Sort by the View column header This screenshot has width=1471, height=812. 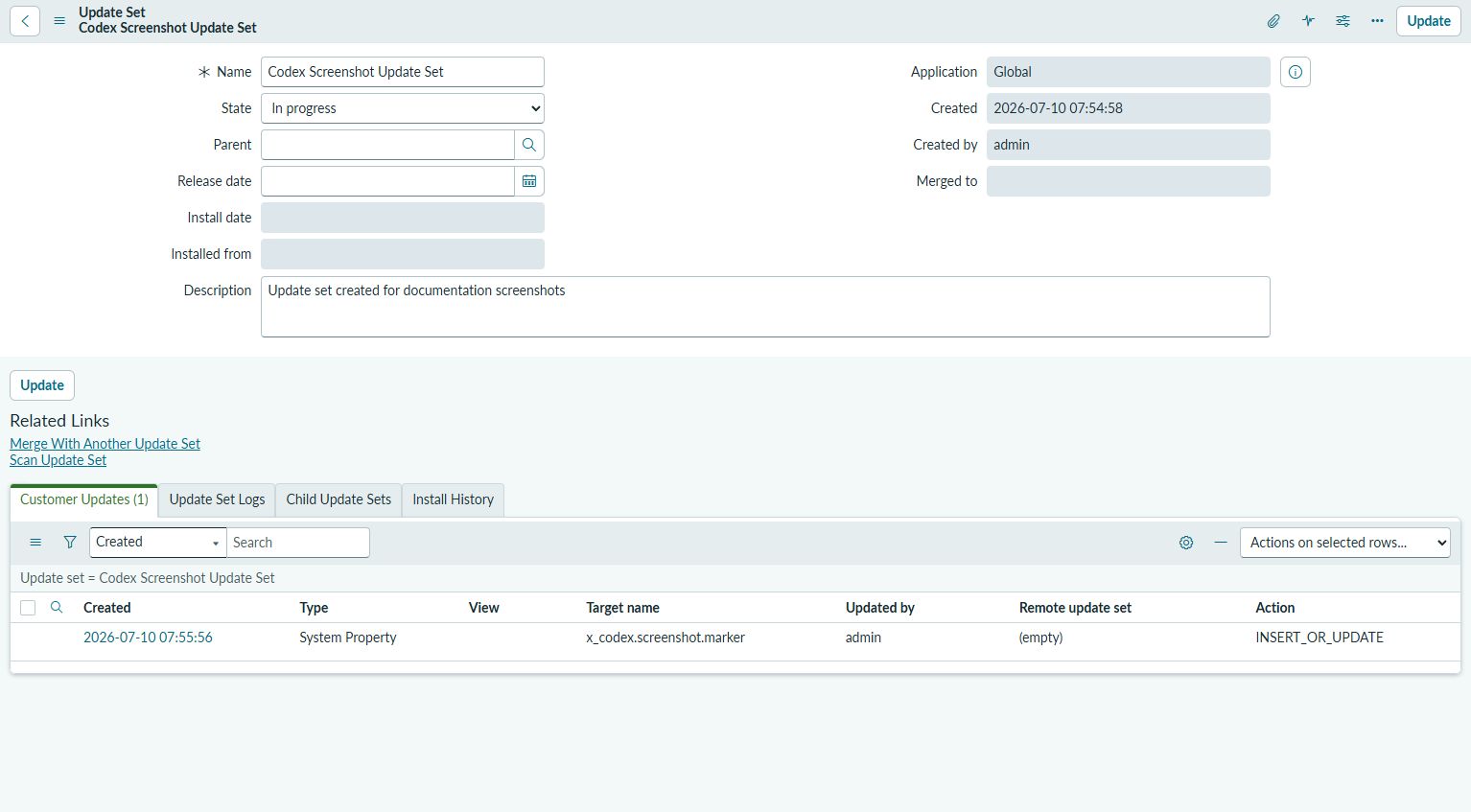(483, 608)
